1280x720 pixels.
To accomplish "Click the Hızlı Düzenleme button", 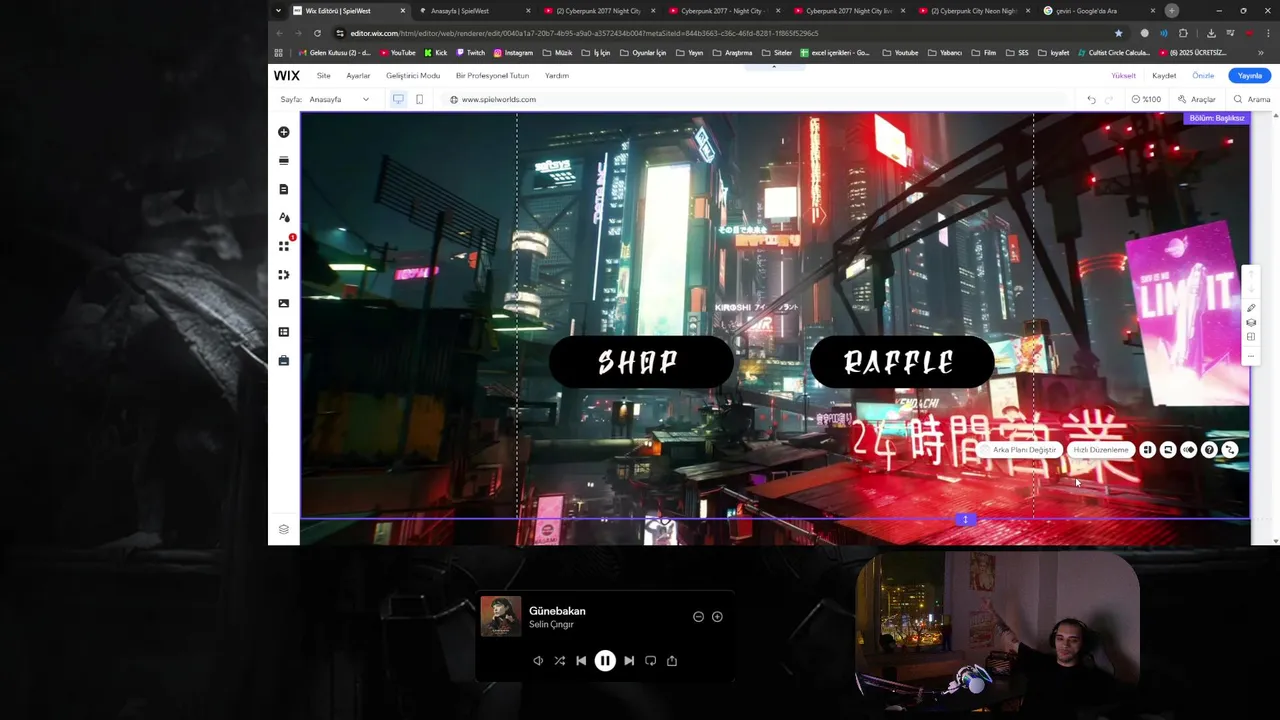I will coord(1101,450).
